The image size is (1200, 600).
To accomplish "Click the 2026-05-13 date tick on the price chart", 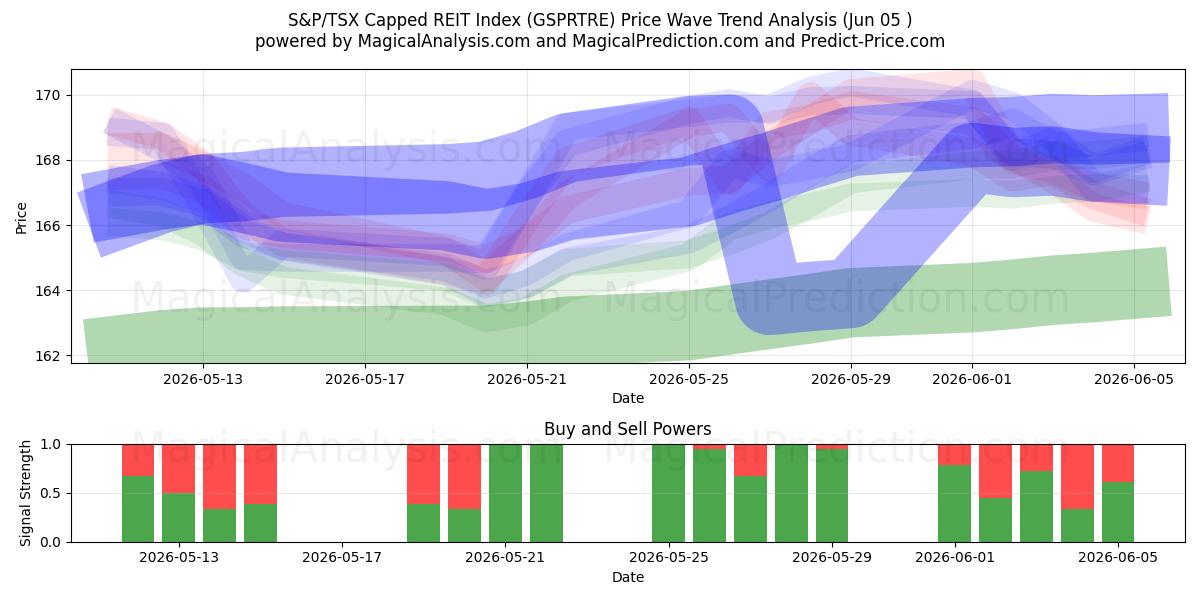I will point(203,379).
